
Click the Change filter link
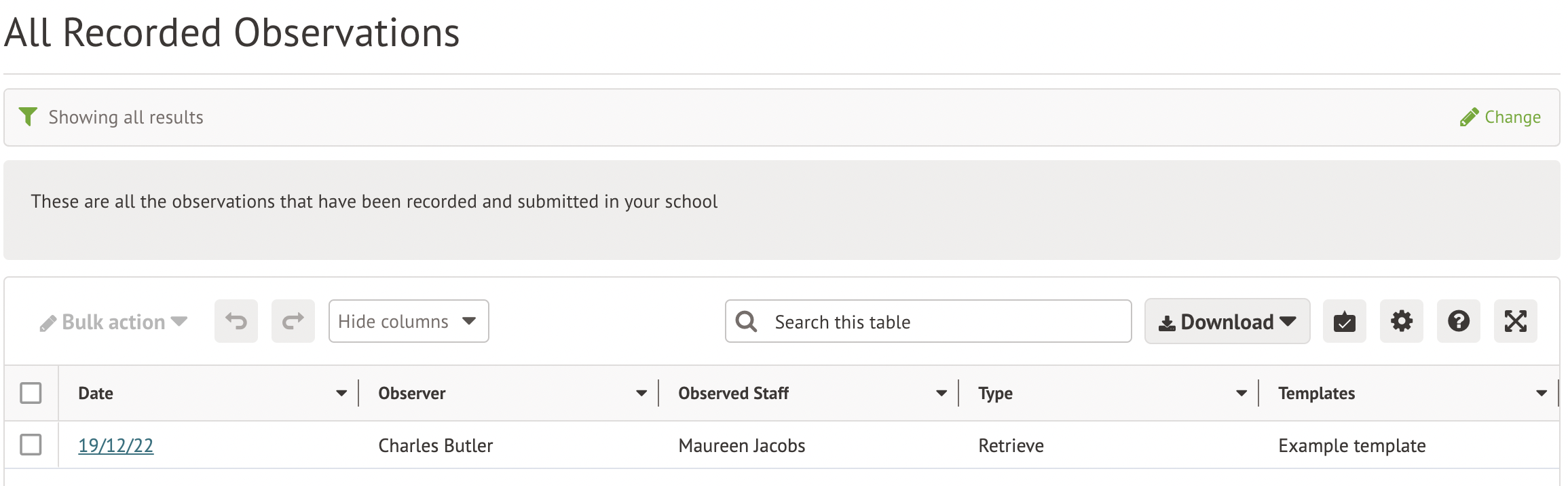[1501, 117]
